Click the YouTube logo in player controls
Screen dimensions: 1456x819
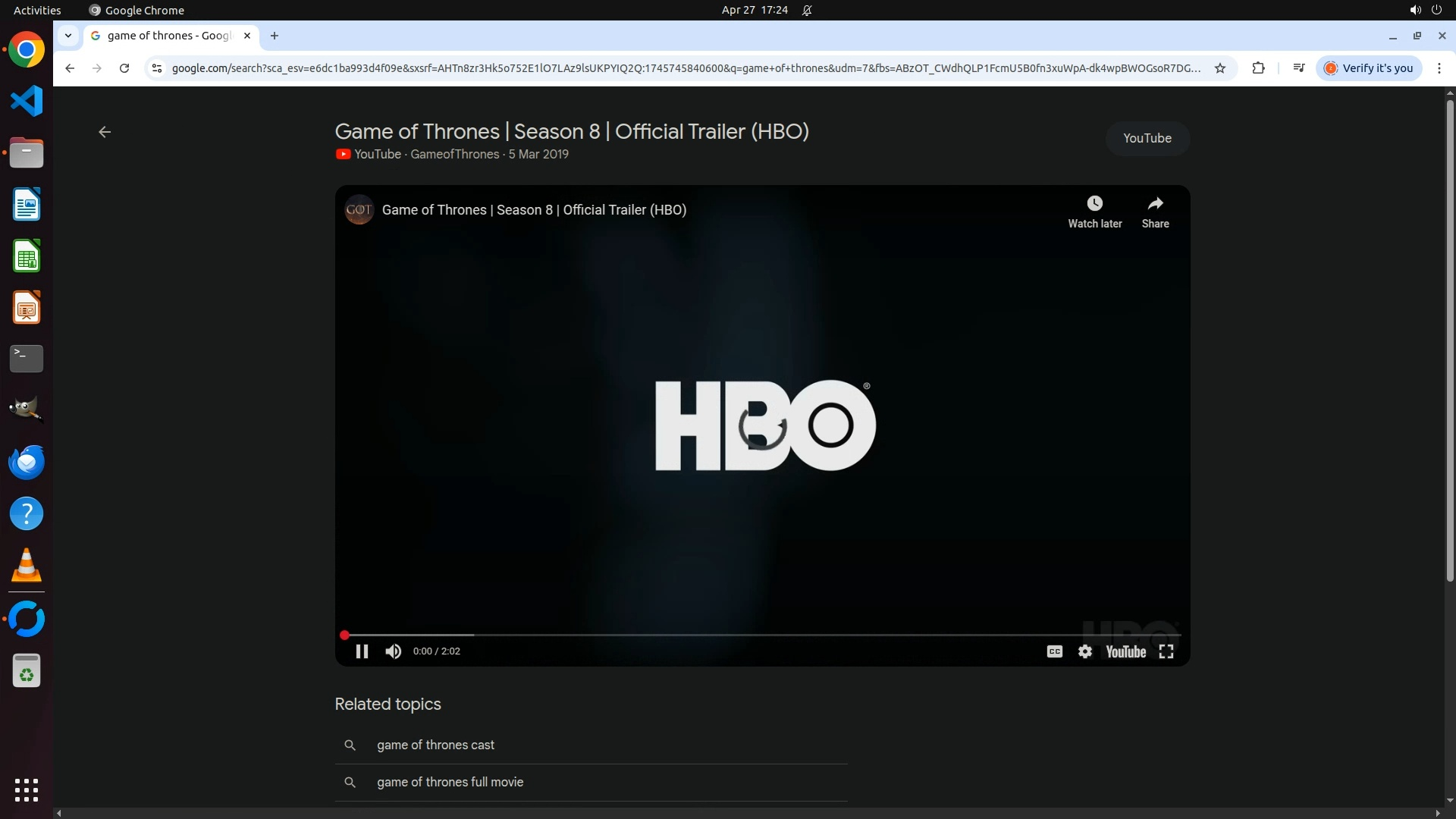1125,651
